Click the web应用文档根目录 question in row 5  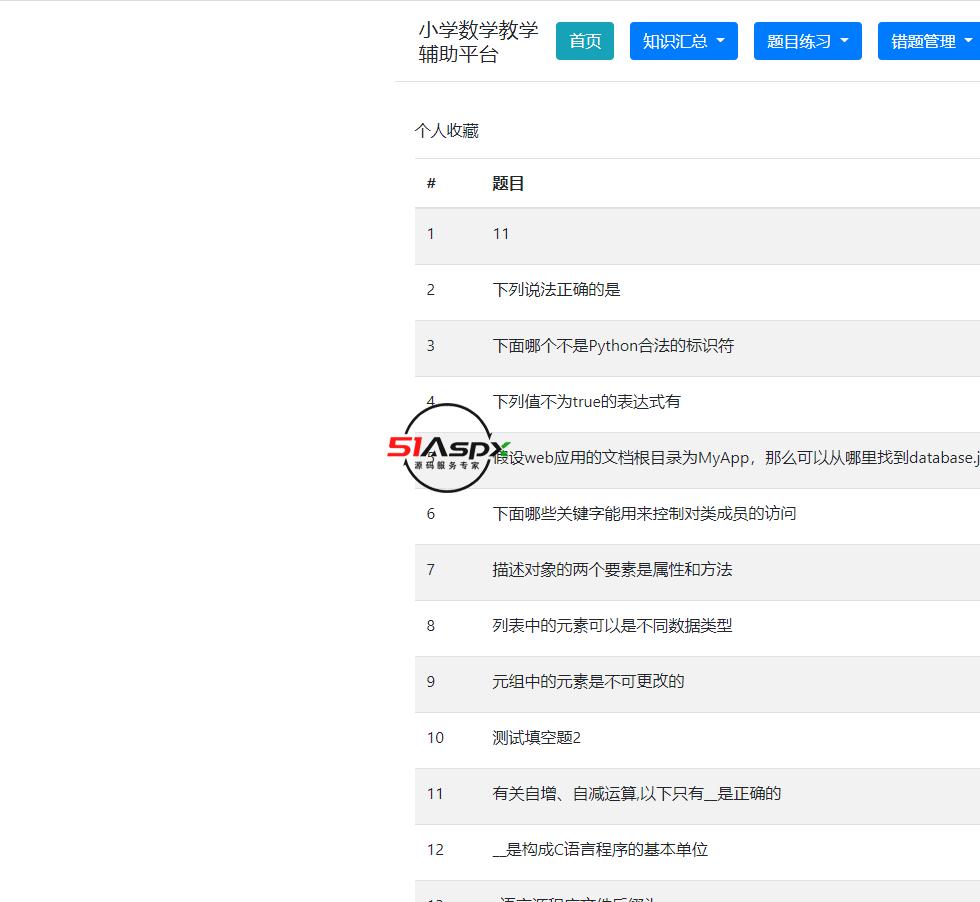pos(700,457)
